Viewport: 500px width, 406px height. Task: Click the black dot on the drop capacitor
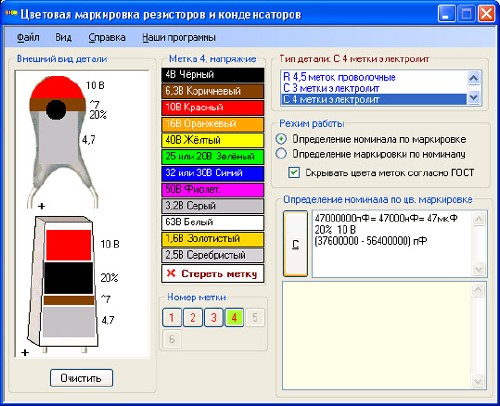tap(56, 110)
